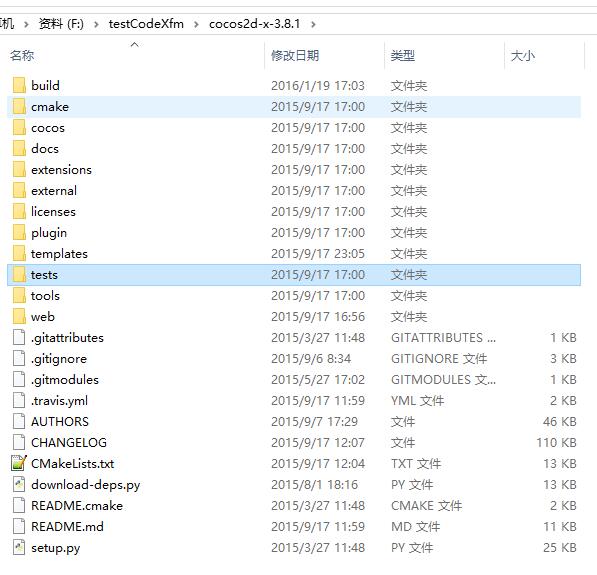The width and height of the screenshot is (597, 575).
Task: Click the README.md file name
Action: coord(67,527)
